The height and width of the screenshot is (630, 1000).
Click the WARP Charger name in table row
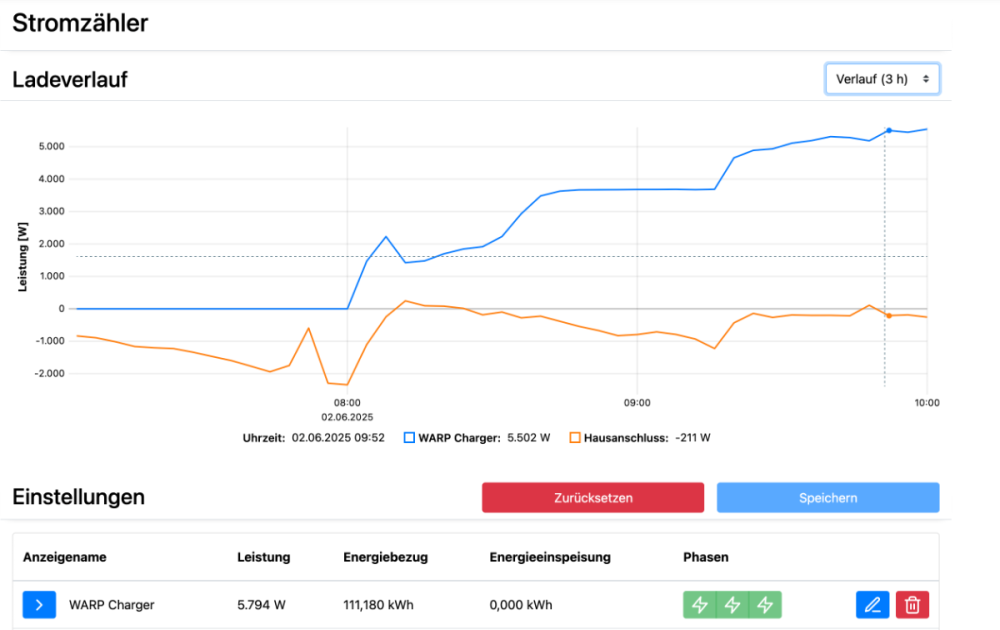click(x=111, y=605)
